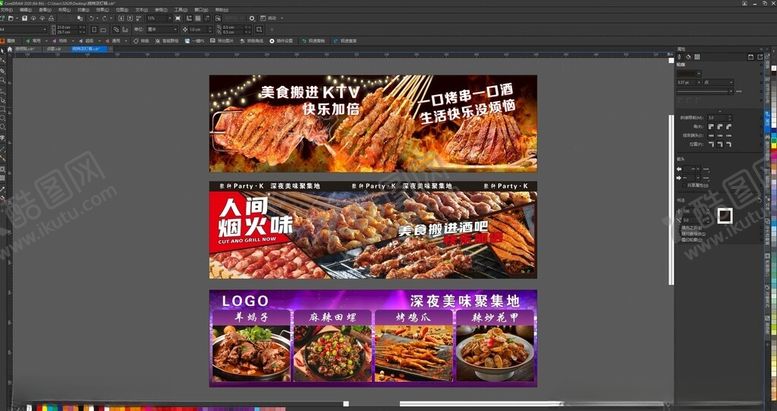This screenshot has height=411, width=777.
Task: Set page to landscape orientation
Action: pos(103,30)
